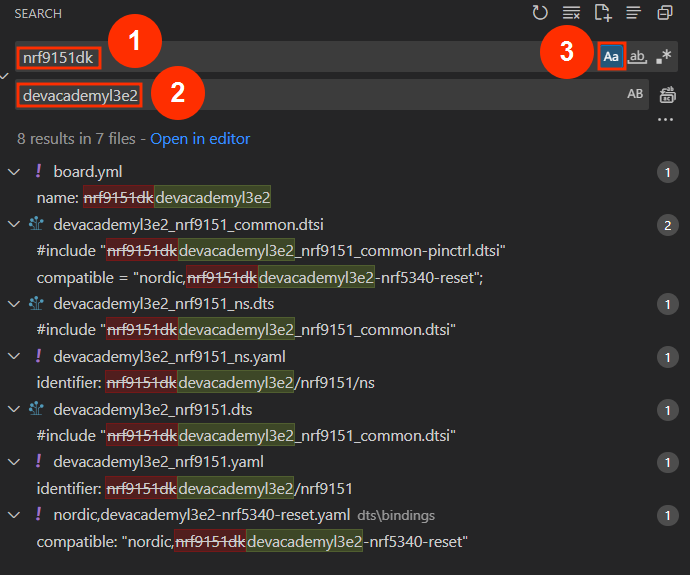Screen dimensions: 690x575
Task: Select devacademyl3e2_nrf9151_ns.yaml file row
Action: tap(345, 356)
